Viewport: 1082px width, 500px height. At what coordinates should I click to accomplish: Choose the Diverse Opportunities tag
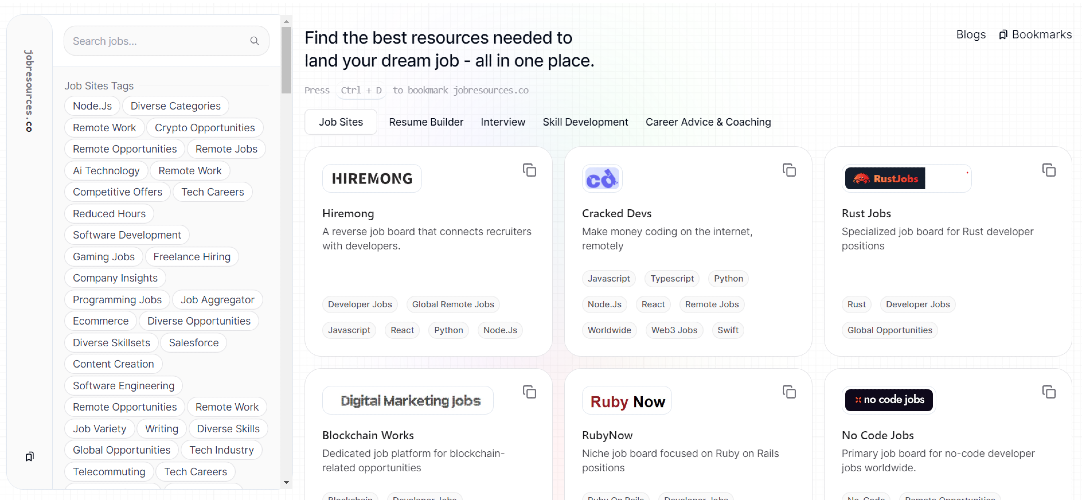(x=199, y=321)
